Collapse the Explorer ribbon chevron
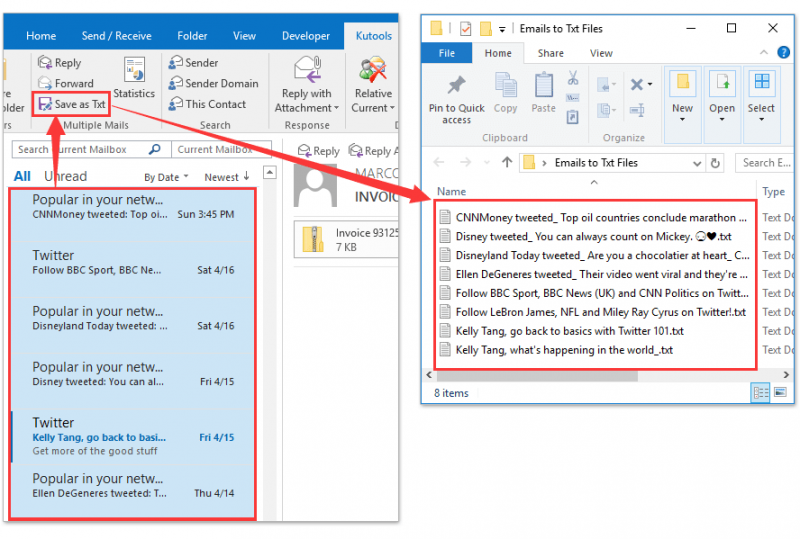 [763, 52]
